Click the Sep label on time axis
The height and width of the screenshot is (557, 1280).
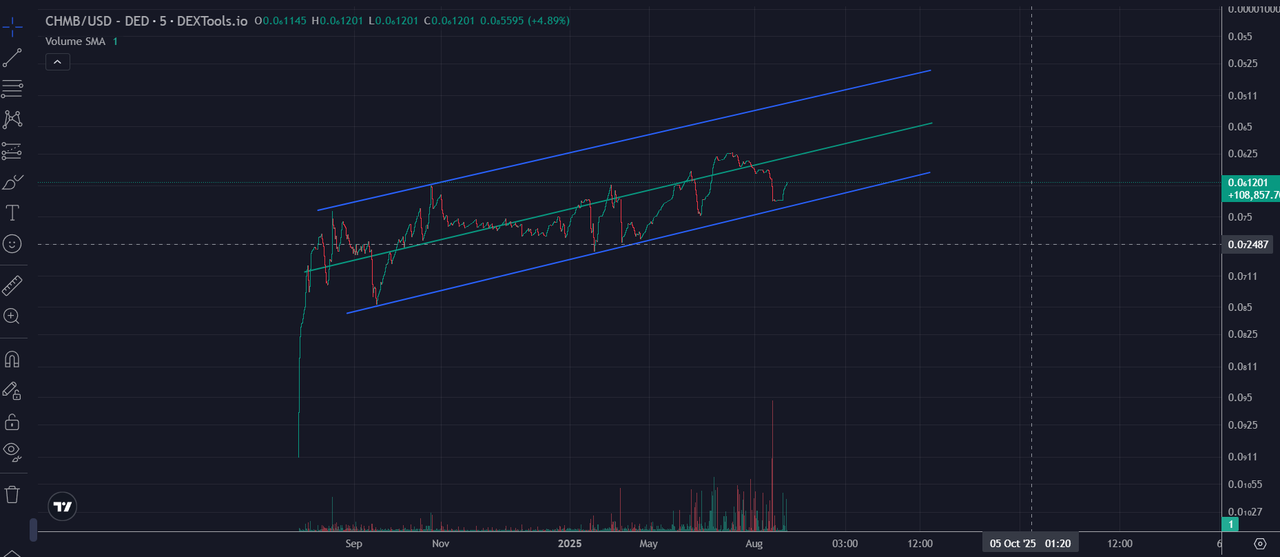(353, 543)
